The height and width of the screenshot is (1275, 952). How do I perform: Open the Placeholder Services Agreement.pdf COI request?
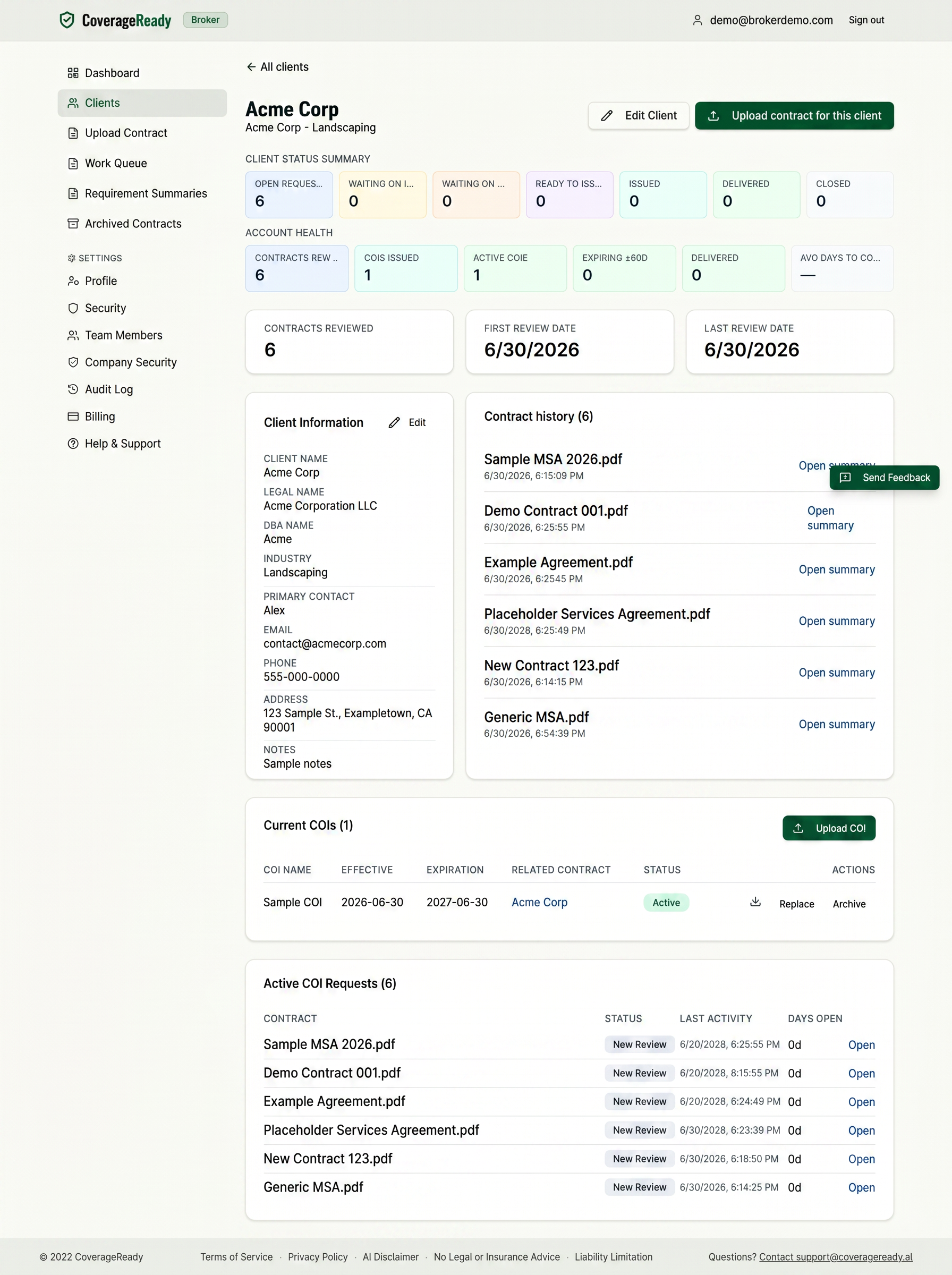click(861, 1130)
